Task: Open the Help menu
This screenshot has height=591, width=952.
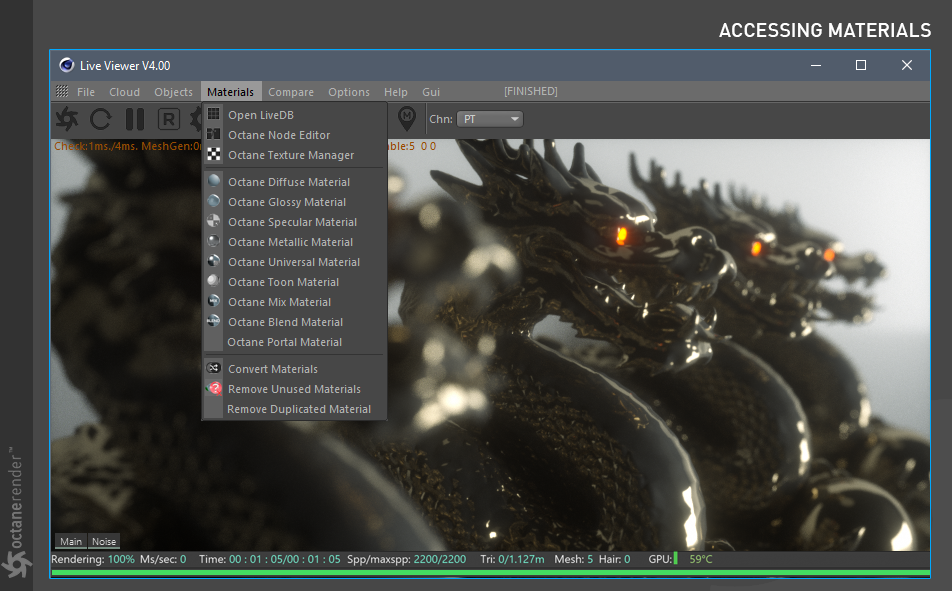Action: click(x=396, y=92)
